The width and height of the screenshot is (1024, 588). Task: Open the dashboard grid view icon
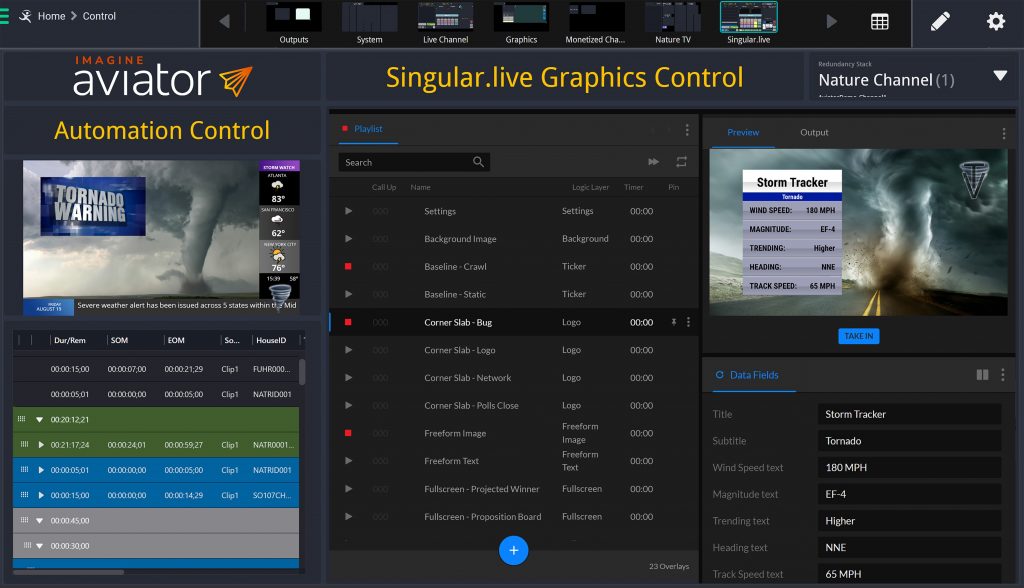(880, 22)
